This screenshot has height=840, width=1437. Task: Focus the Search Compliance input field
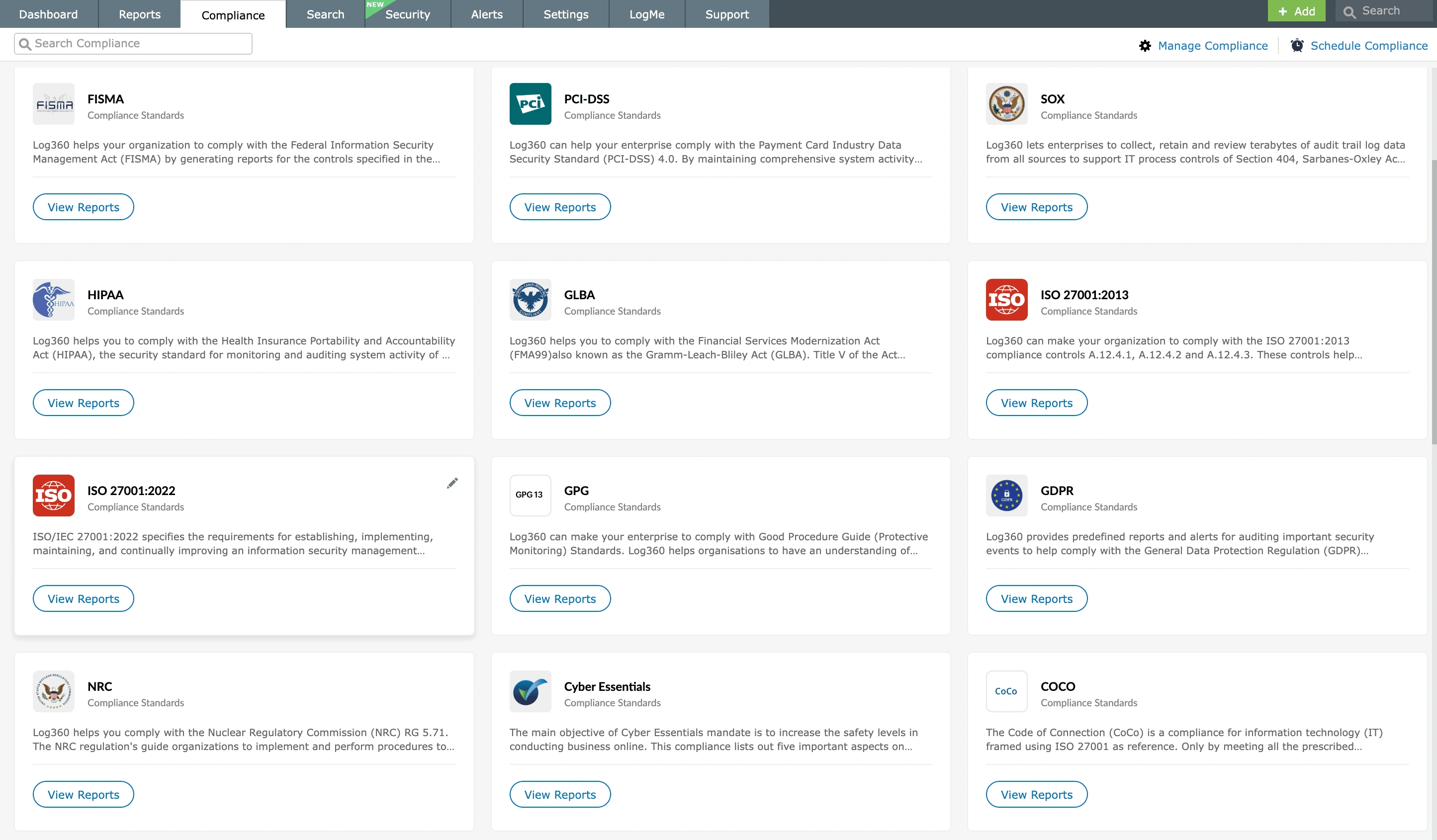pos(133,44)
